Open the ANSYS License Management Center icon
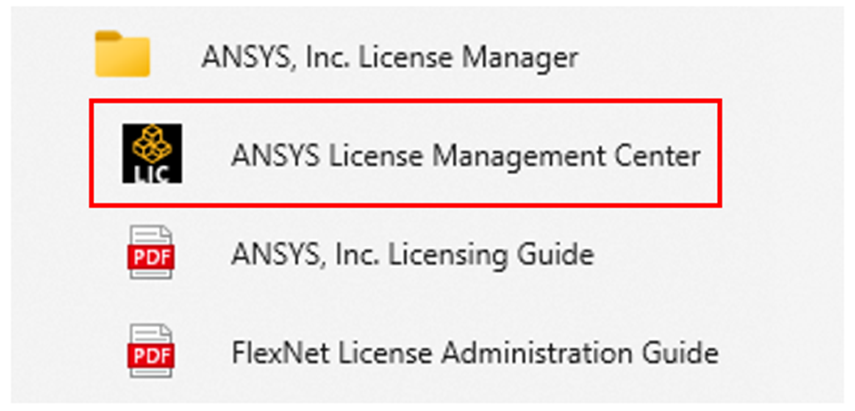Image resolution: width=855 pixels, height=411 pixels. tap(152, 153)
